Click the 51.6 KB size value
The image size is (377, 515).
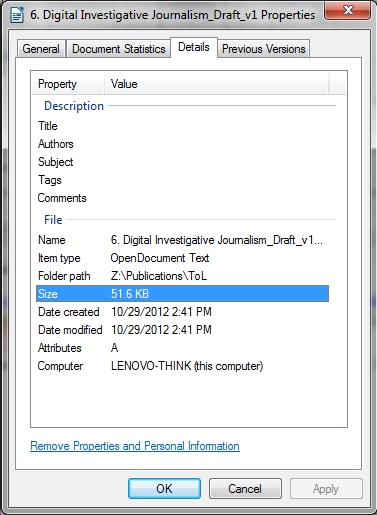coord(130,294)
